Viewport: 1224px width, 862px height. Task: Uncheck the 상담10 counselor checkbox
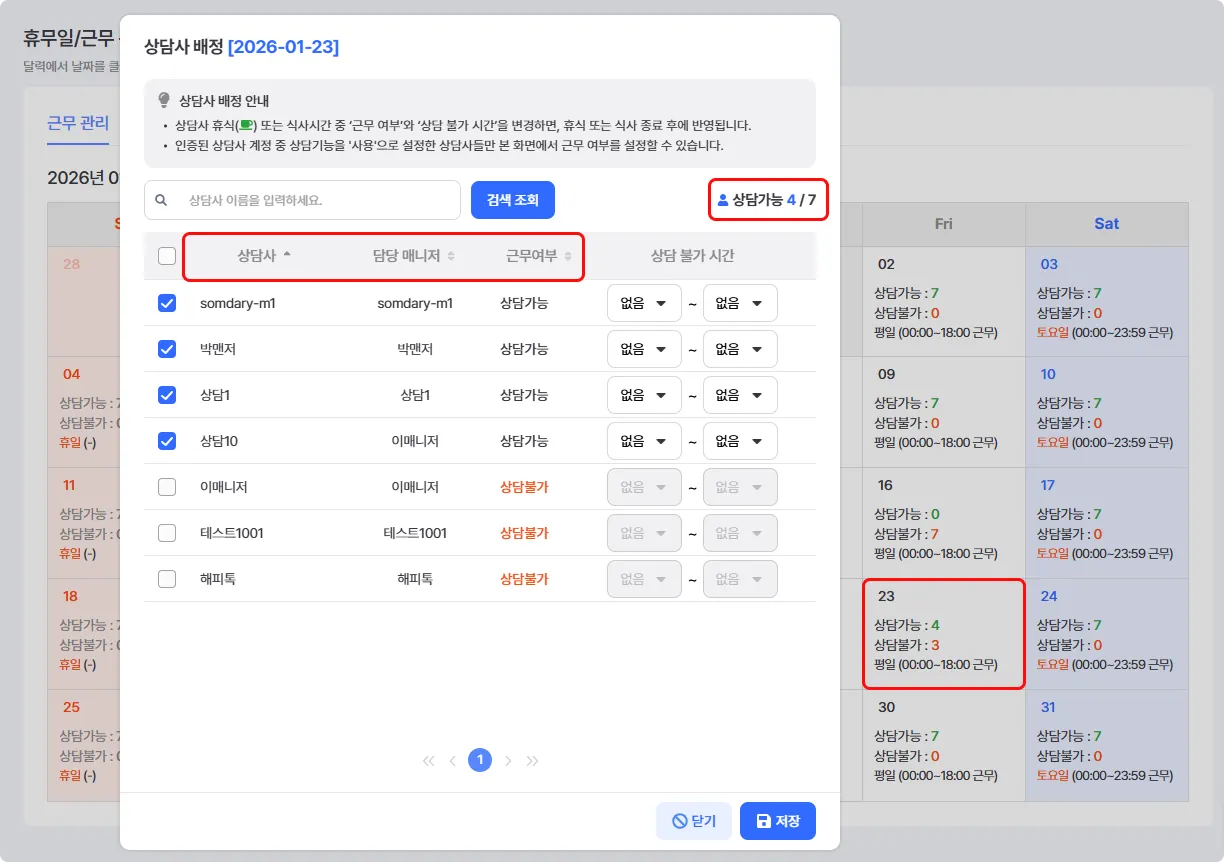(167, 441)
